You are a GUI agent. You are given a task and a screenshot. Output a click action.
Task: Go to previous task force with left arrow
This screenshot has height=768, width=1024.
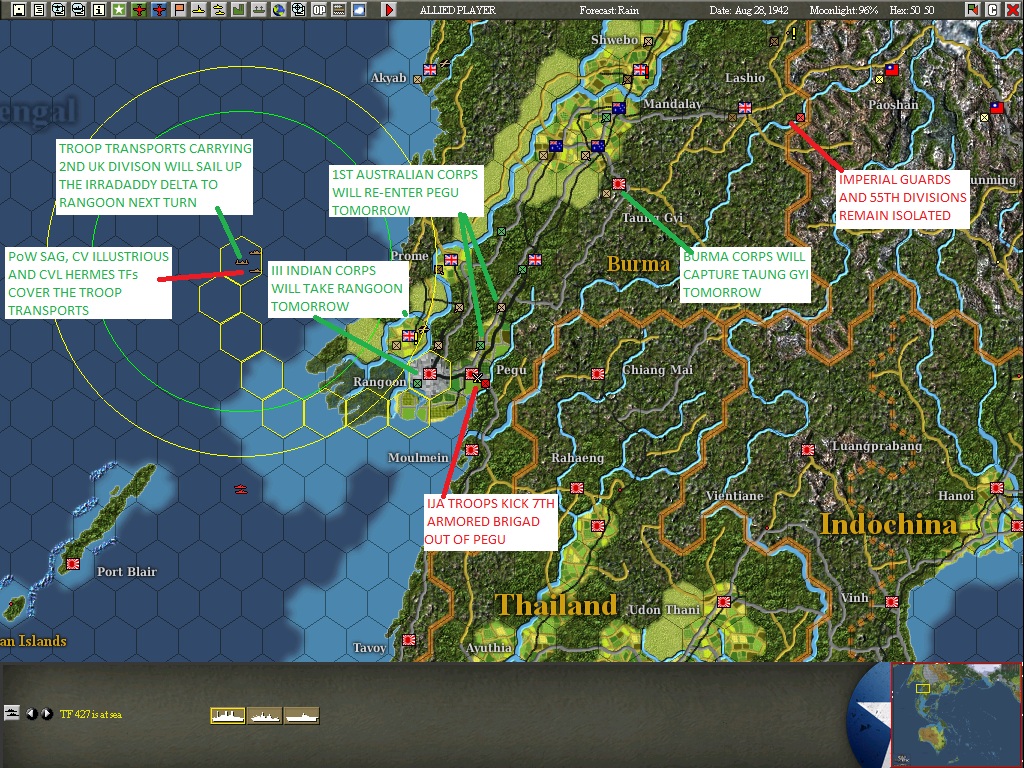pyautogui.click(x=31, y=714)
